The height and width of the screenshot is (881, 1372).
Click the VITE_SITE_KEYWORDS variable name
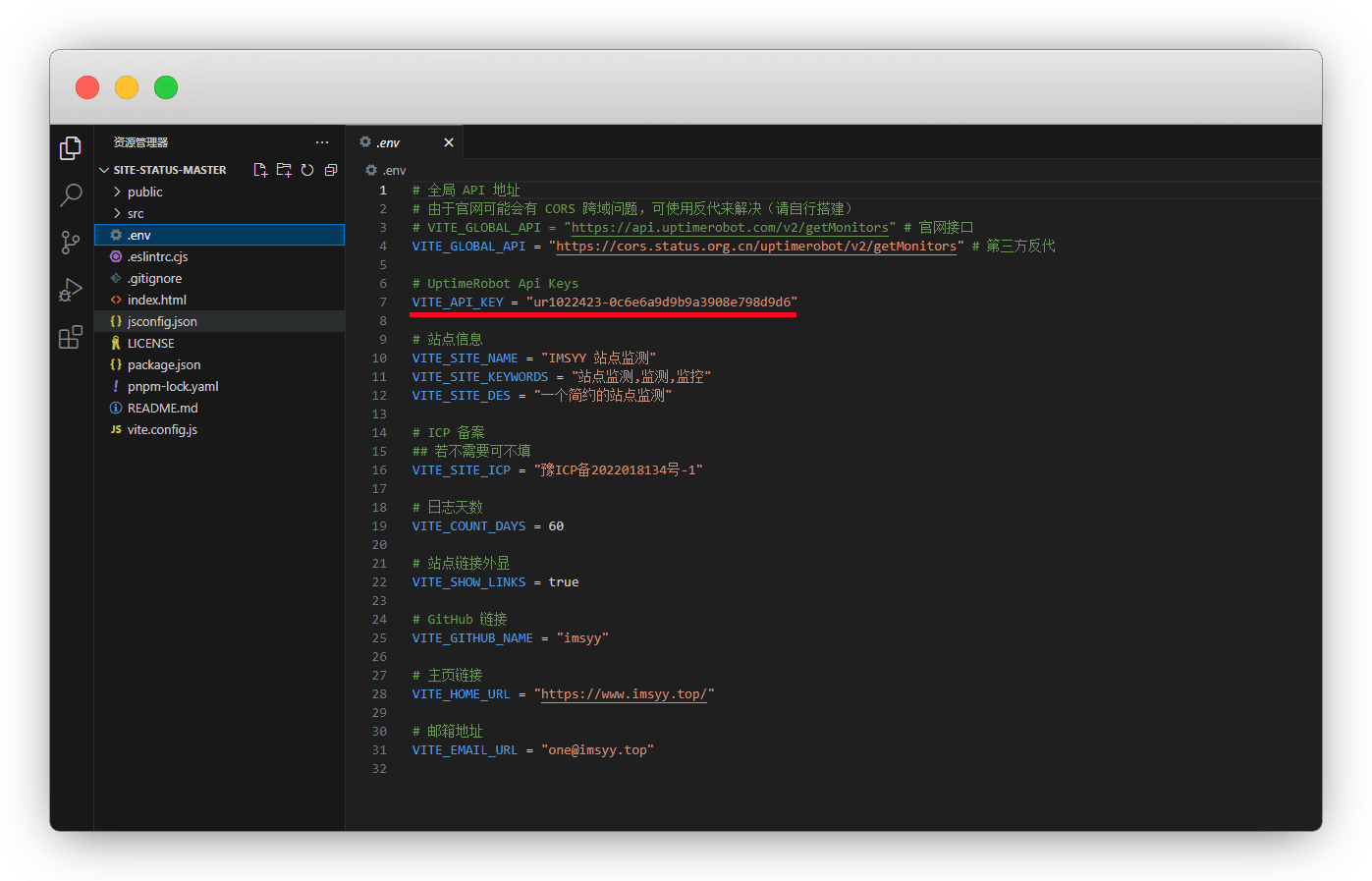click(480, 377)
